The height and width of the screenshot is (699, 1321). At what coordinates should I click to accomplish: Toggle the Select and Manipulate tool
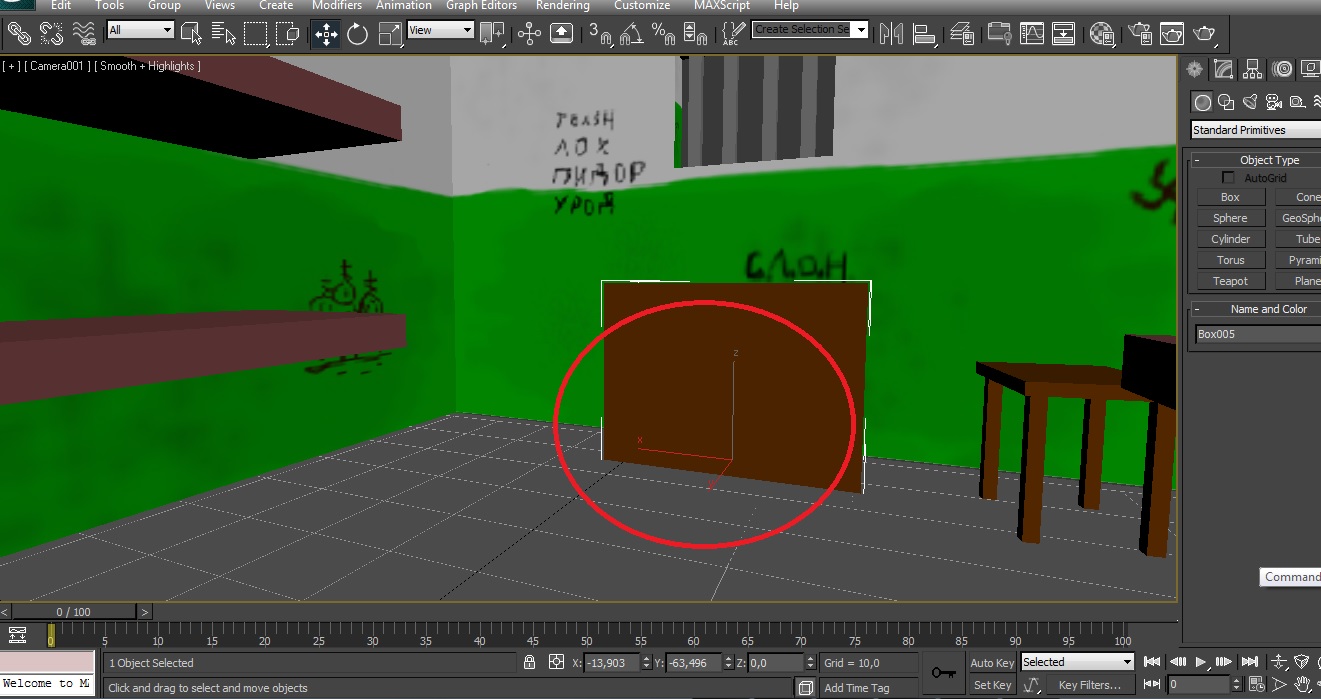point(530,34)
